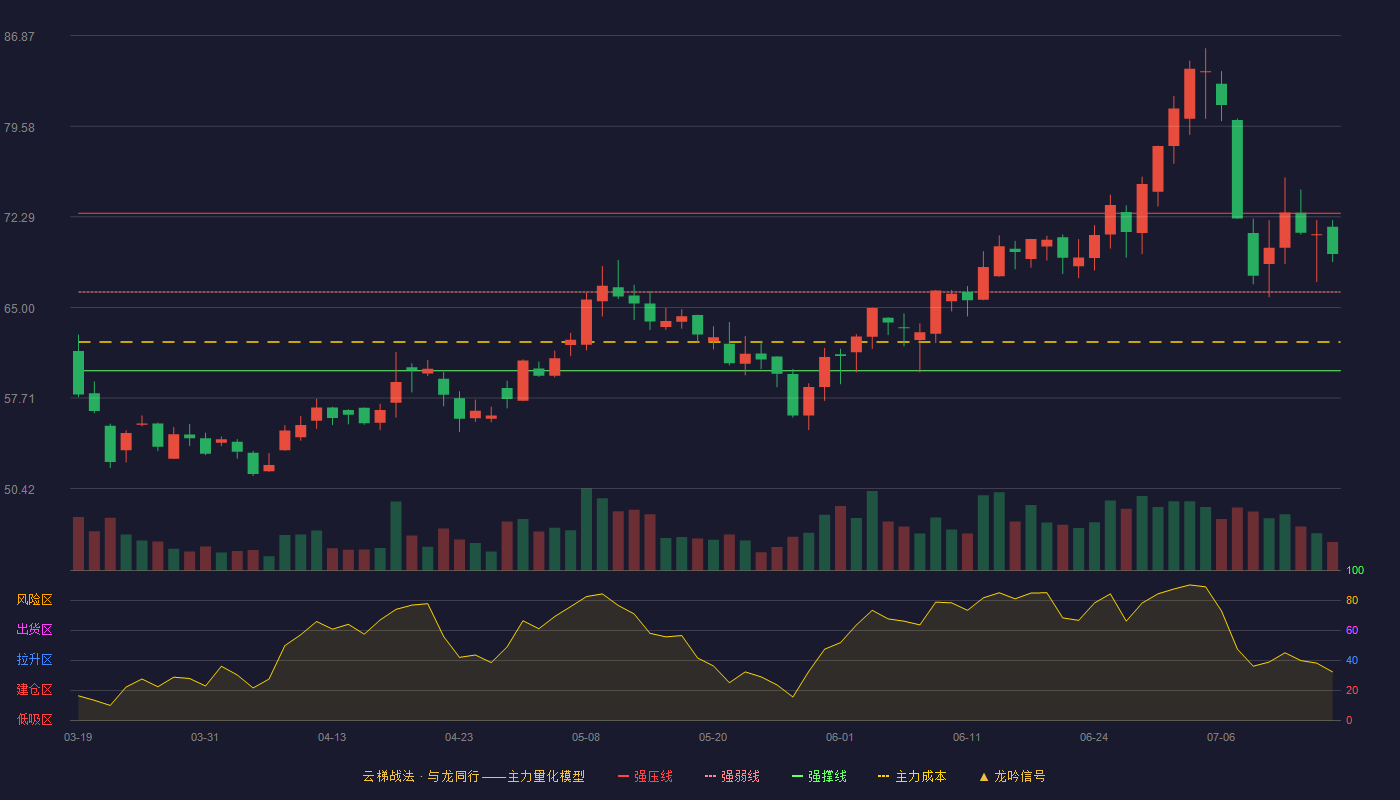
Task: Click the 04-13 date label
Action: [x=332, y=737]
